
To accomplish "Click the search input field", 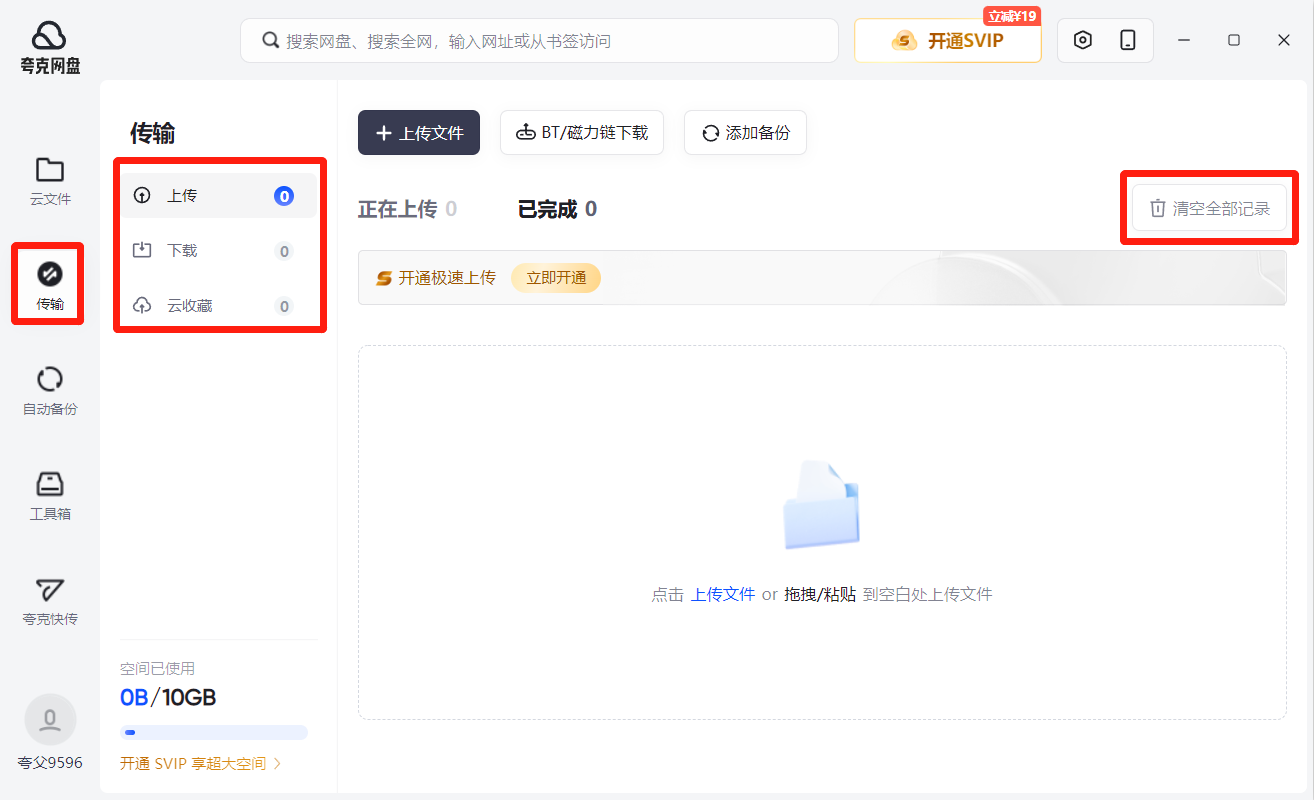I will 539,40.
